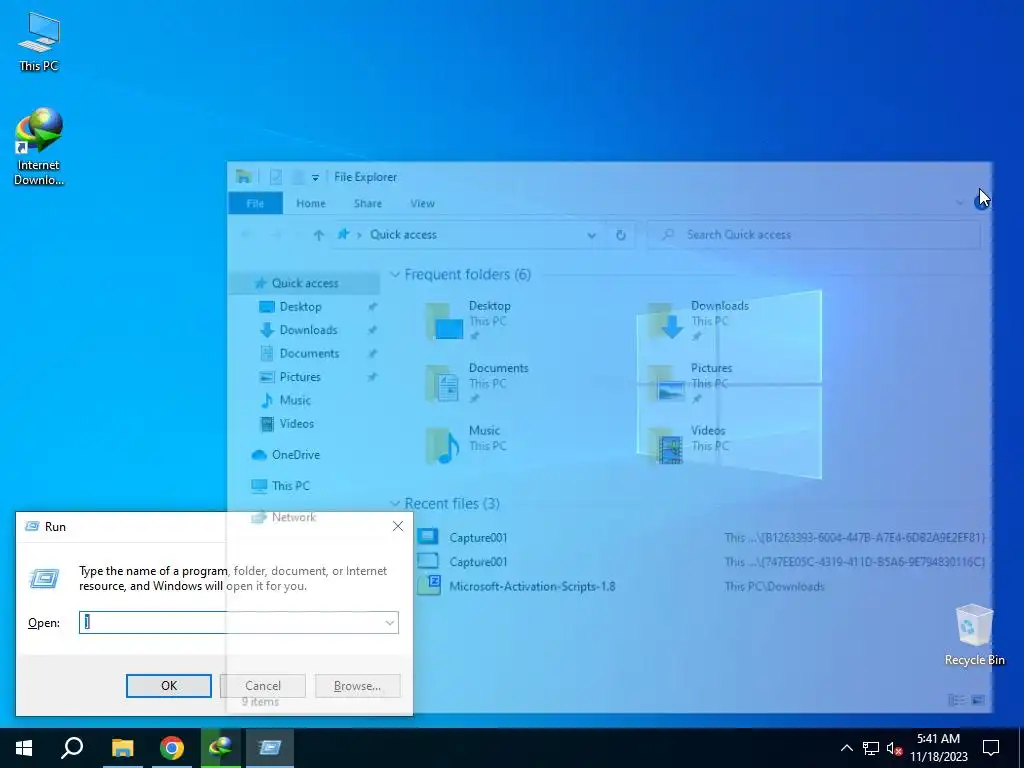
Task: Switch to large icons view in the status bar
Action: pos(978,700)
